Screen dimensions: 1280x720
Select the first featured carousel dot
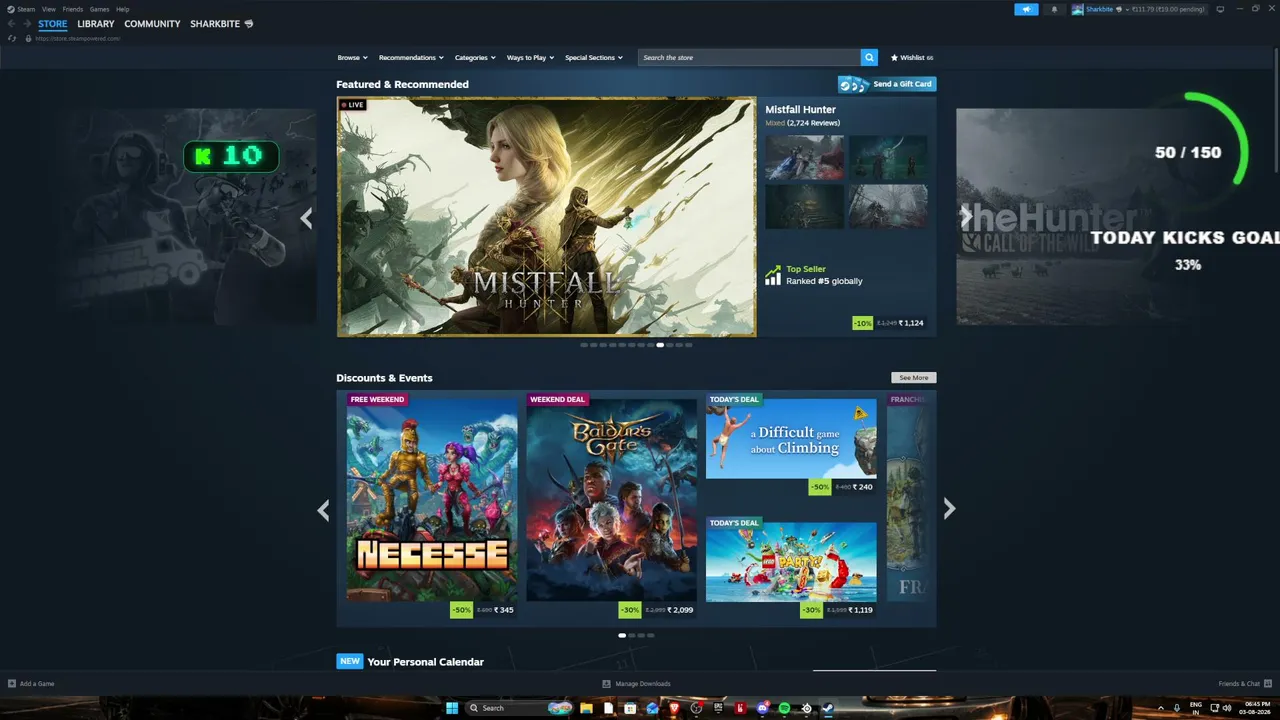click(584, 345)
